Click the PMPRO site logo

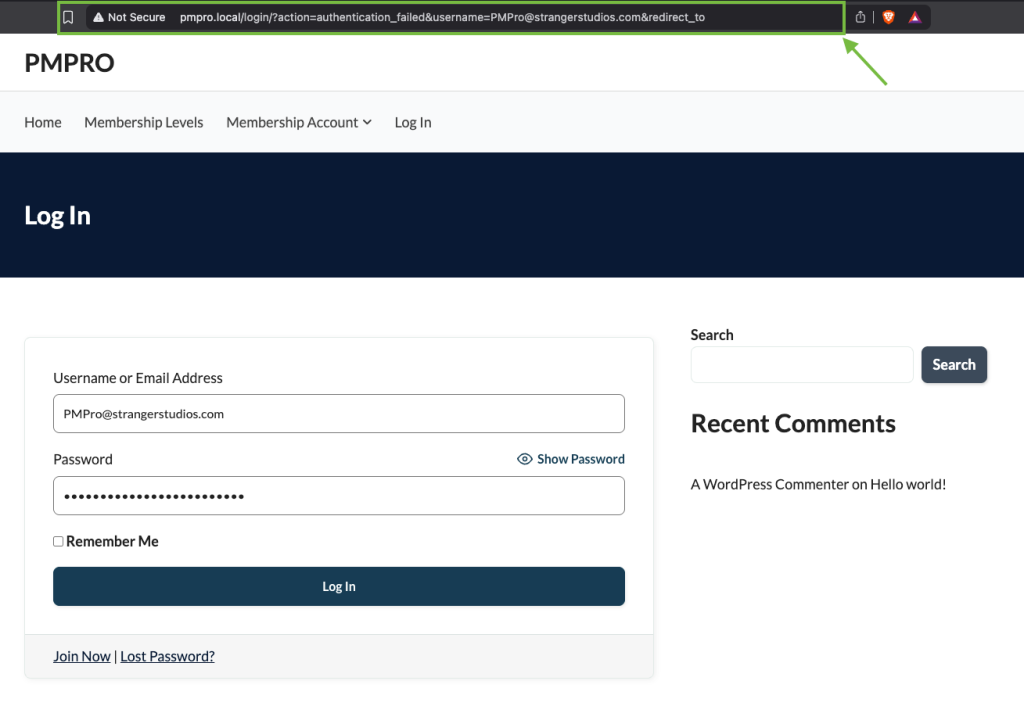(x=68, y=62)
